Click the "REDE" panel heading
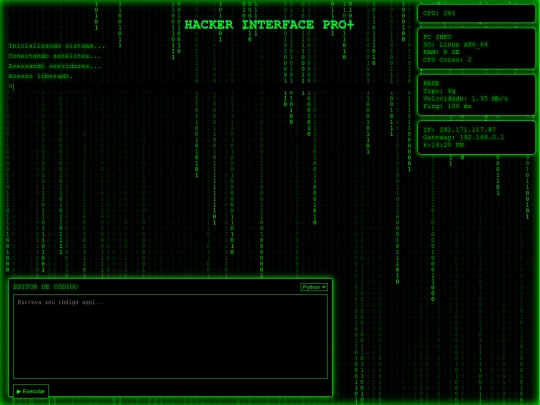The image size is (540, 405). 431,83
